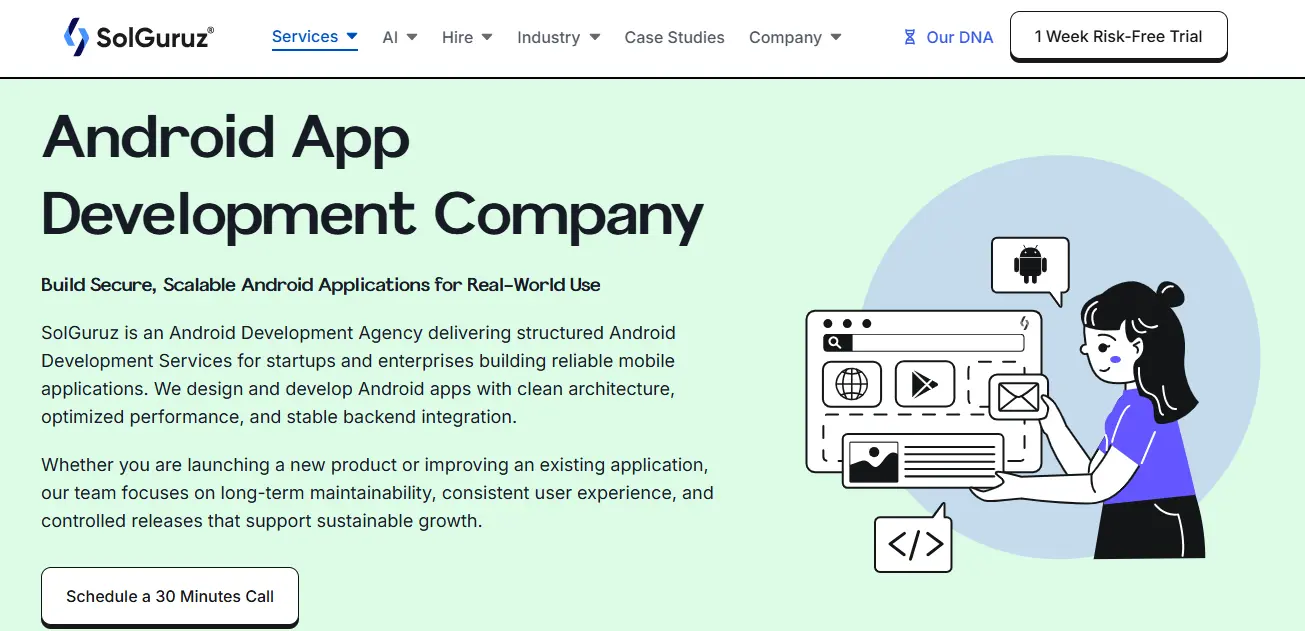Expand the Industry dropdown arrow
This screenshot has width=1305, height=631.
coord(595,37)
